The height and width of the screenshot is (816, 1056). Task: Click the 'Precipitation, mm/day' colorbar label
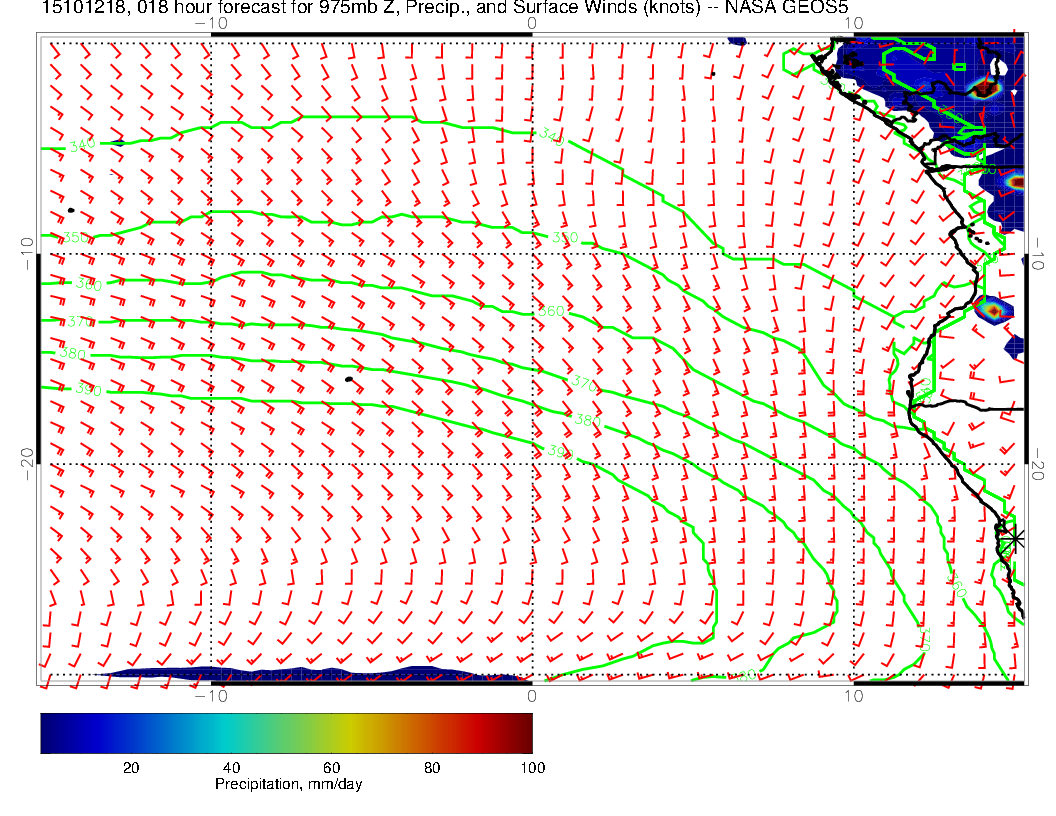pyautogui.click(x=288, y=785)
